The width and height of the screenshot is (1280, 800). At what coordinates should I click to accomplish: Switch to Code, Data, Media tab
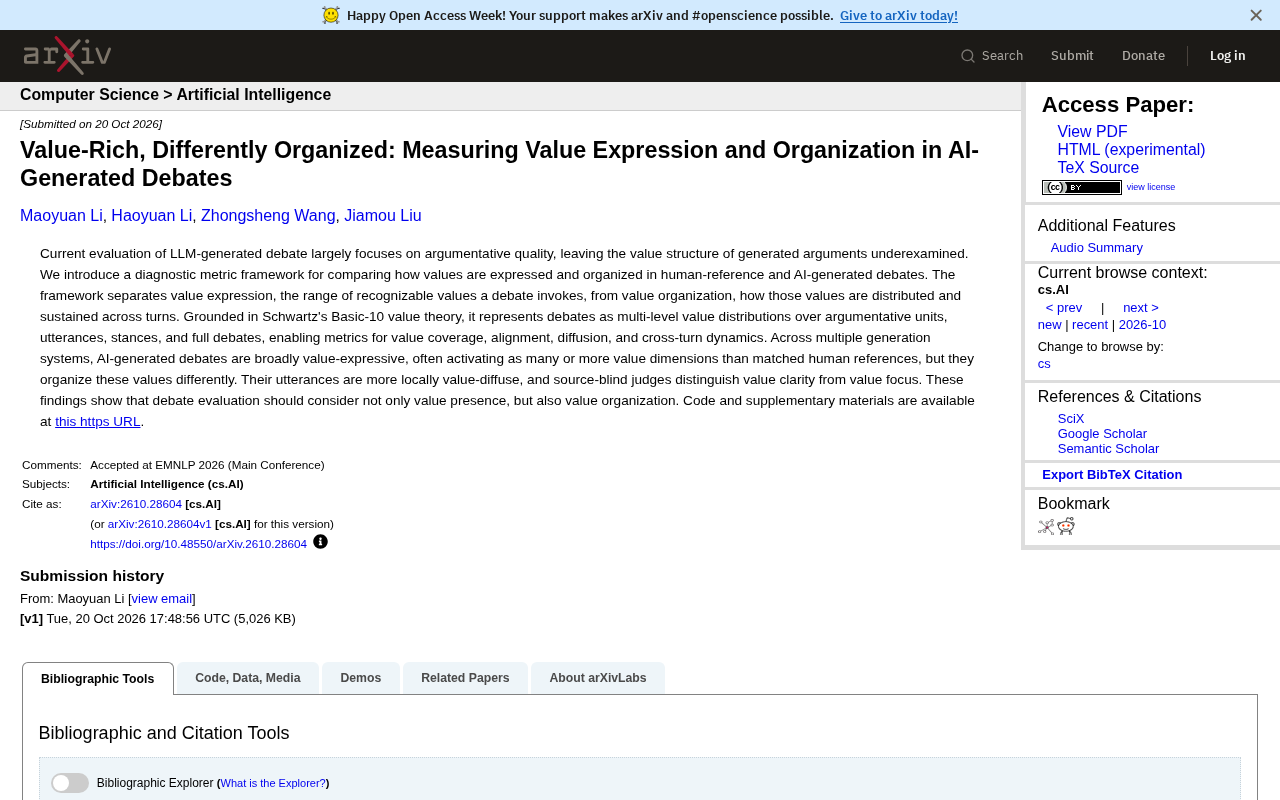248,678
